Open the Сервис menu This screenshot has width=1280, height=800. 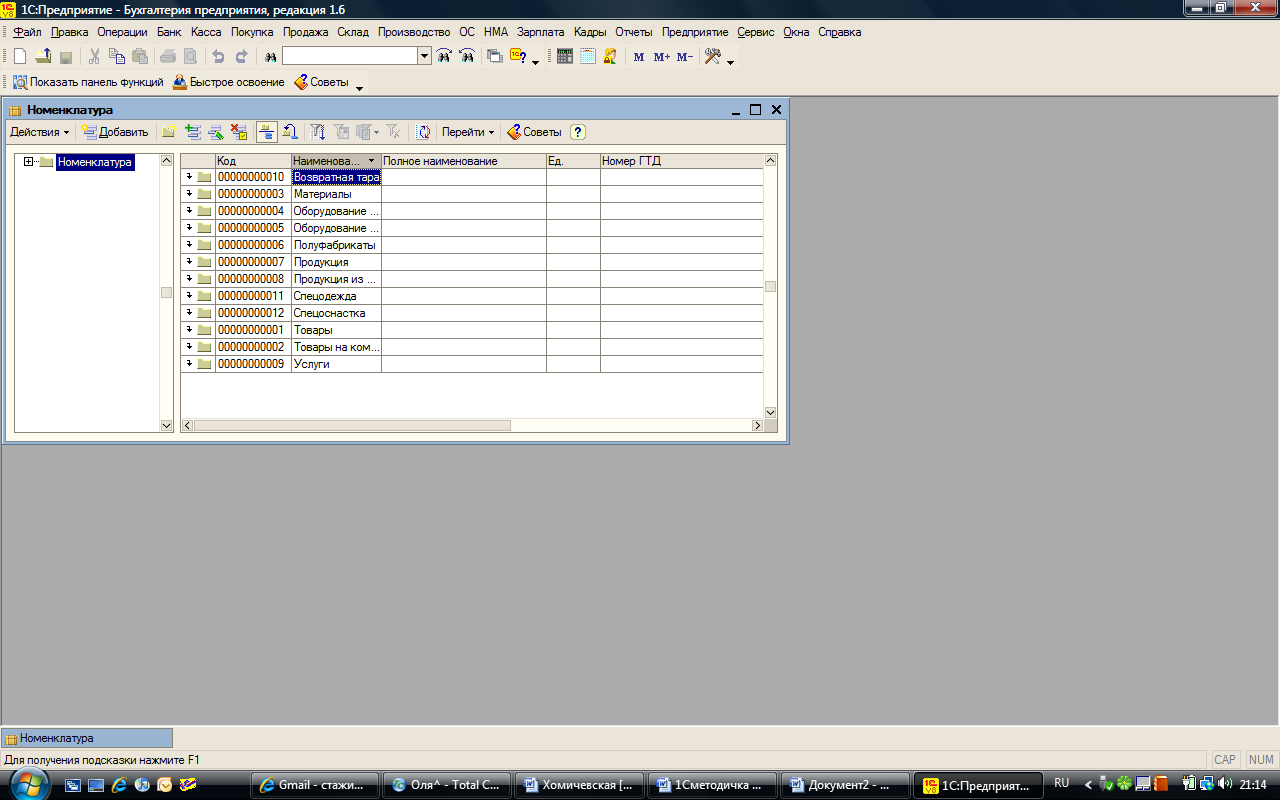click(x=756, y=32)
